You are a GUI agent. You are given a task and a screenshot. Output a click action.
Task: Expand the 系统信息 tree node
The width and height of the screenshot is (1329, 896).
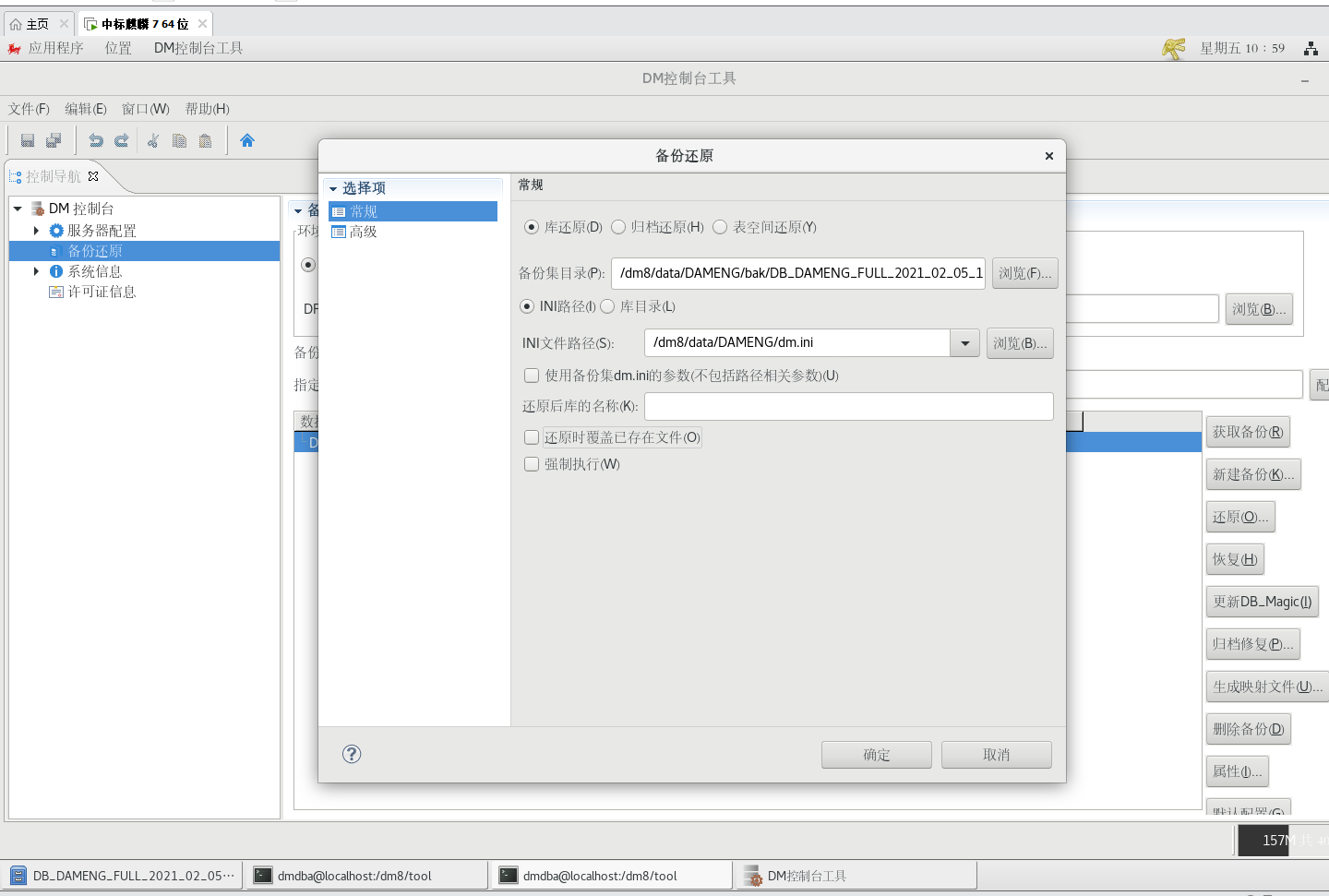tap(36, 271)
